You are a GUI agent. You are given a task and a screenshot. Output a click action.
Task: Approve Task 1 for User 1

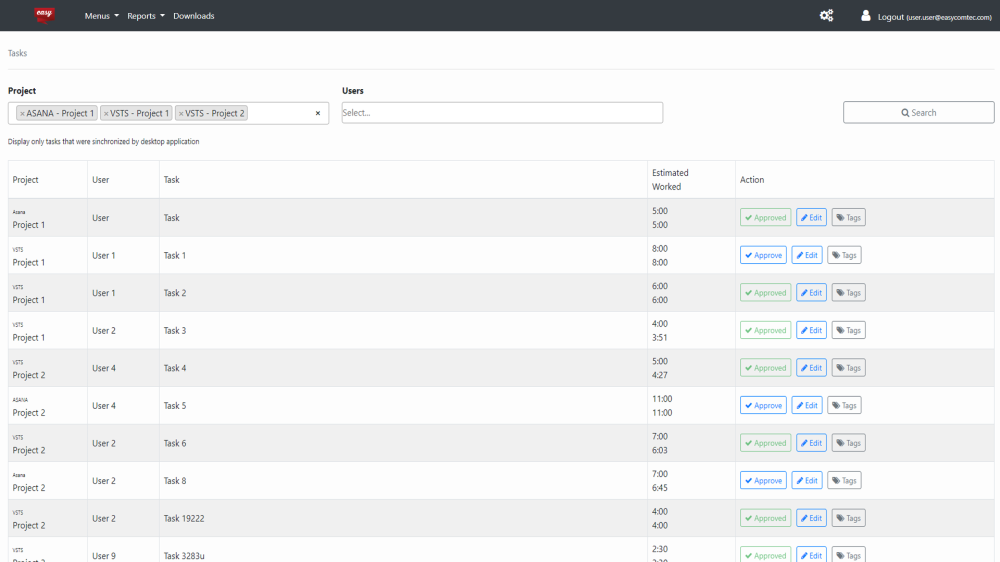pos(763,255)
